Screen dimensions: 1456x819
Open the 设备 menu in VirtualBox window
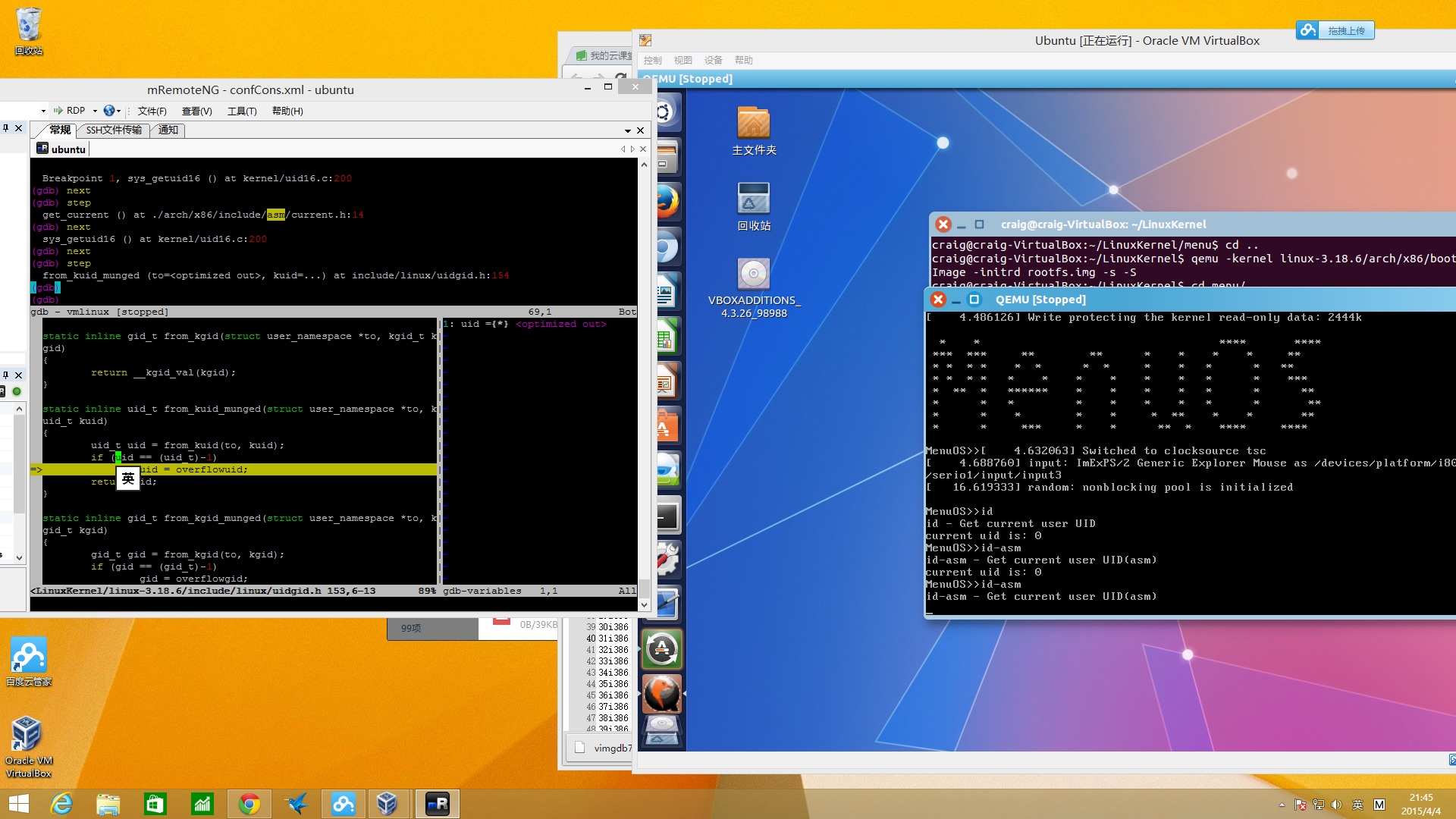[x=714, y=60]
